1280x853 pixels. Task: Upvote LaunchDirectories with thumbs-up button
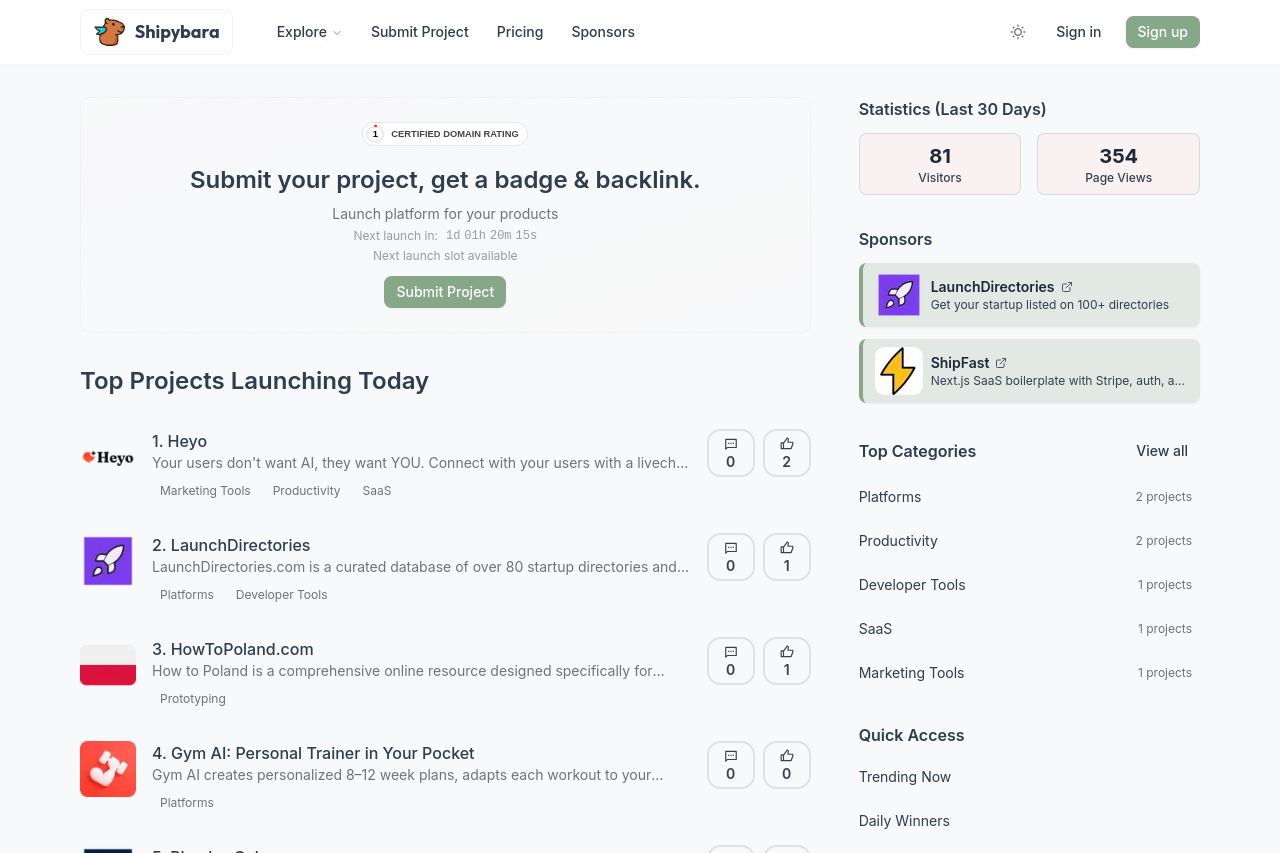coord(787,557)
